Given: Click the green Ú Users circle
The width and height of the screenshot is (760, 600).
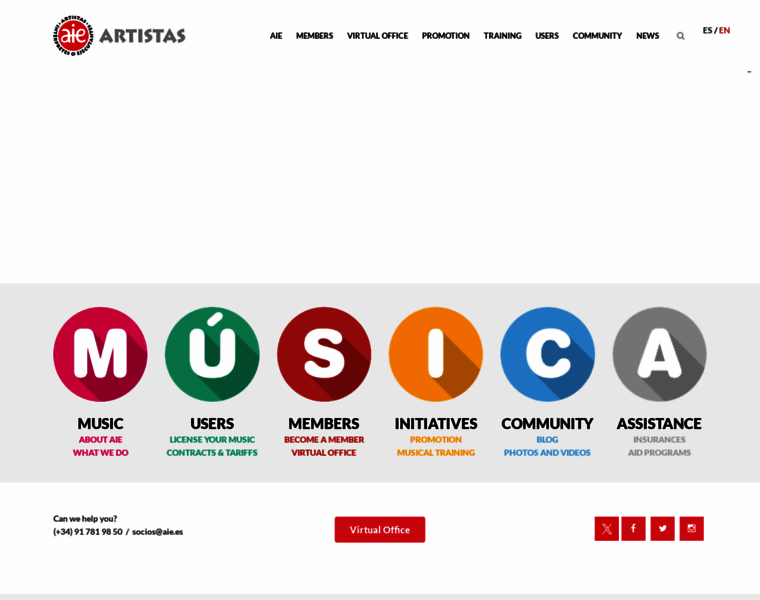Looking at the screenshot, I should tap(212, 354).
